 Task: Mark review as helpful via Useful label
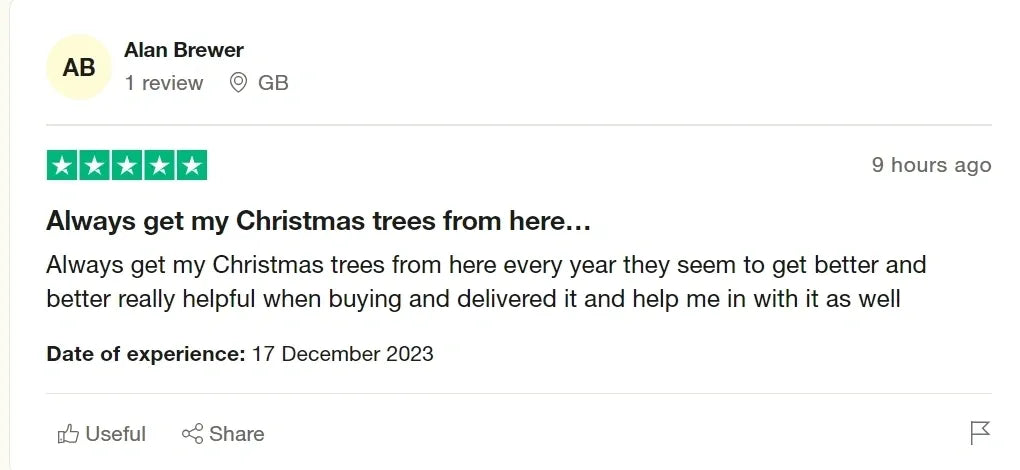coord(116,434)
